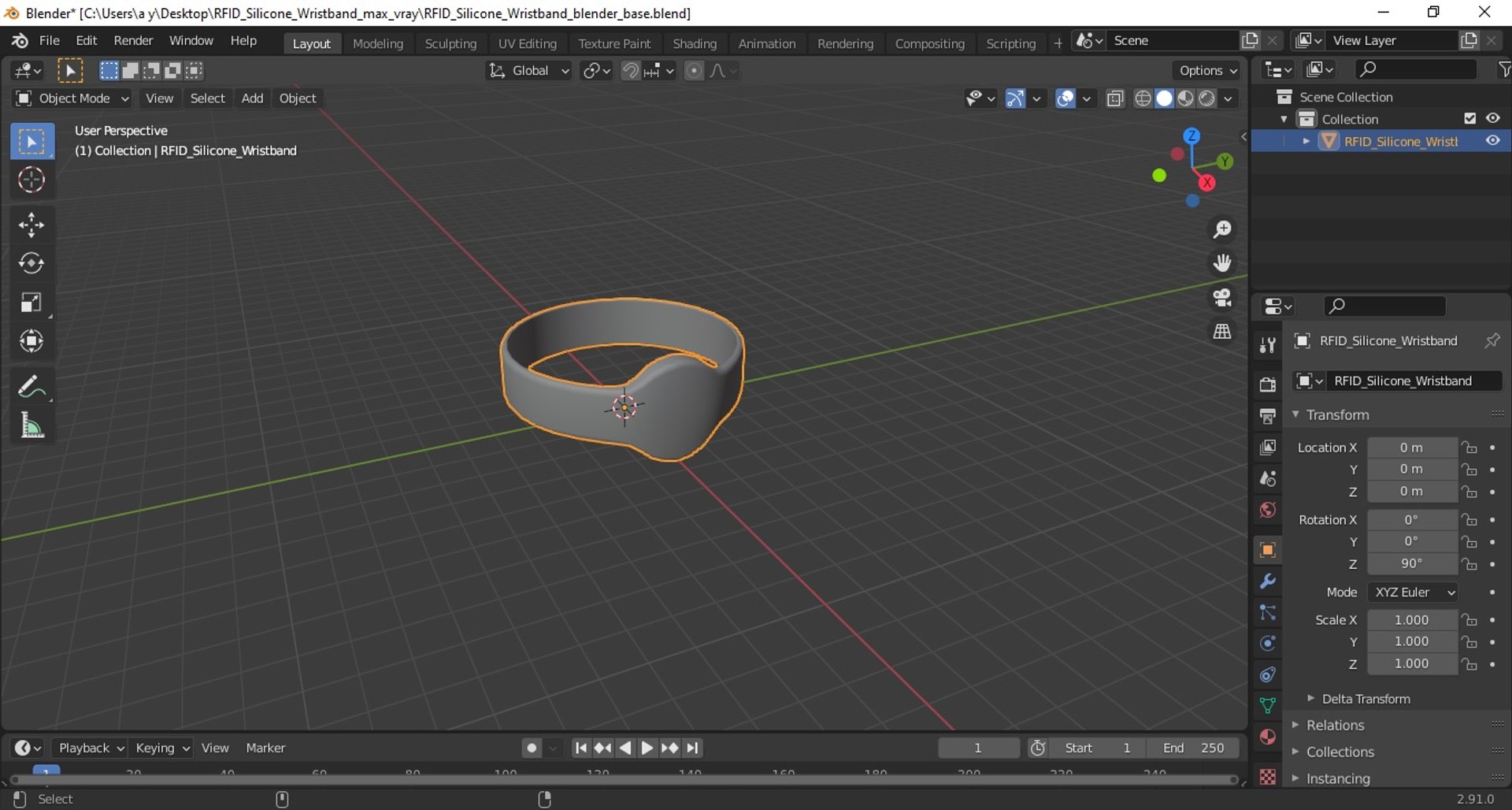Open the Object Data mesh tab
This screenshot has width=1512, height=810.
(x=1267, y=705)
